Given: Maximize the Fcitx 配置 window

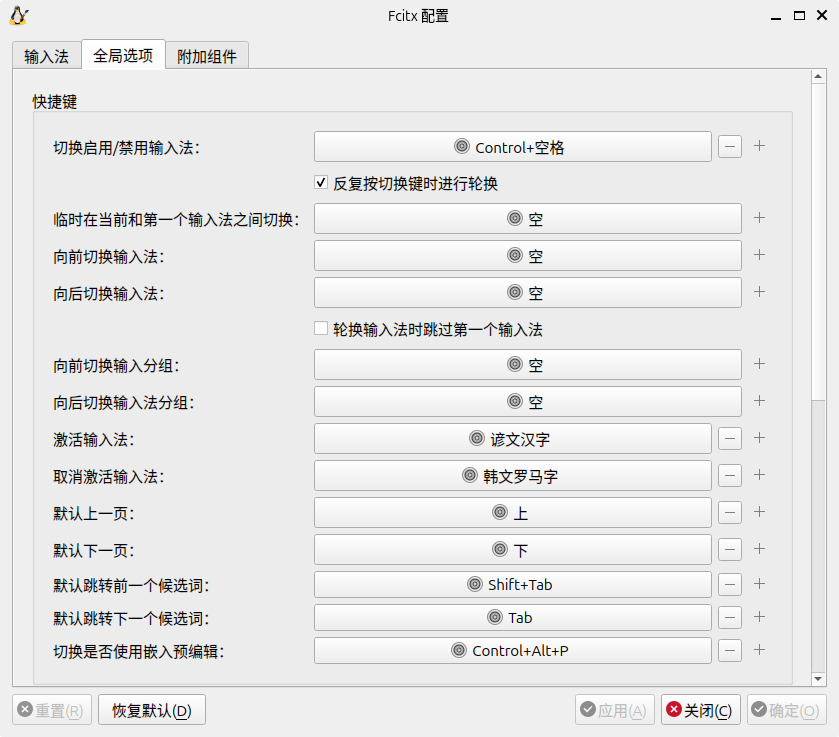Looking at the screenshot, I should [x=799, y=16].
